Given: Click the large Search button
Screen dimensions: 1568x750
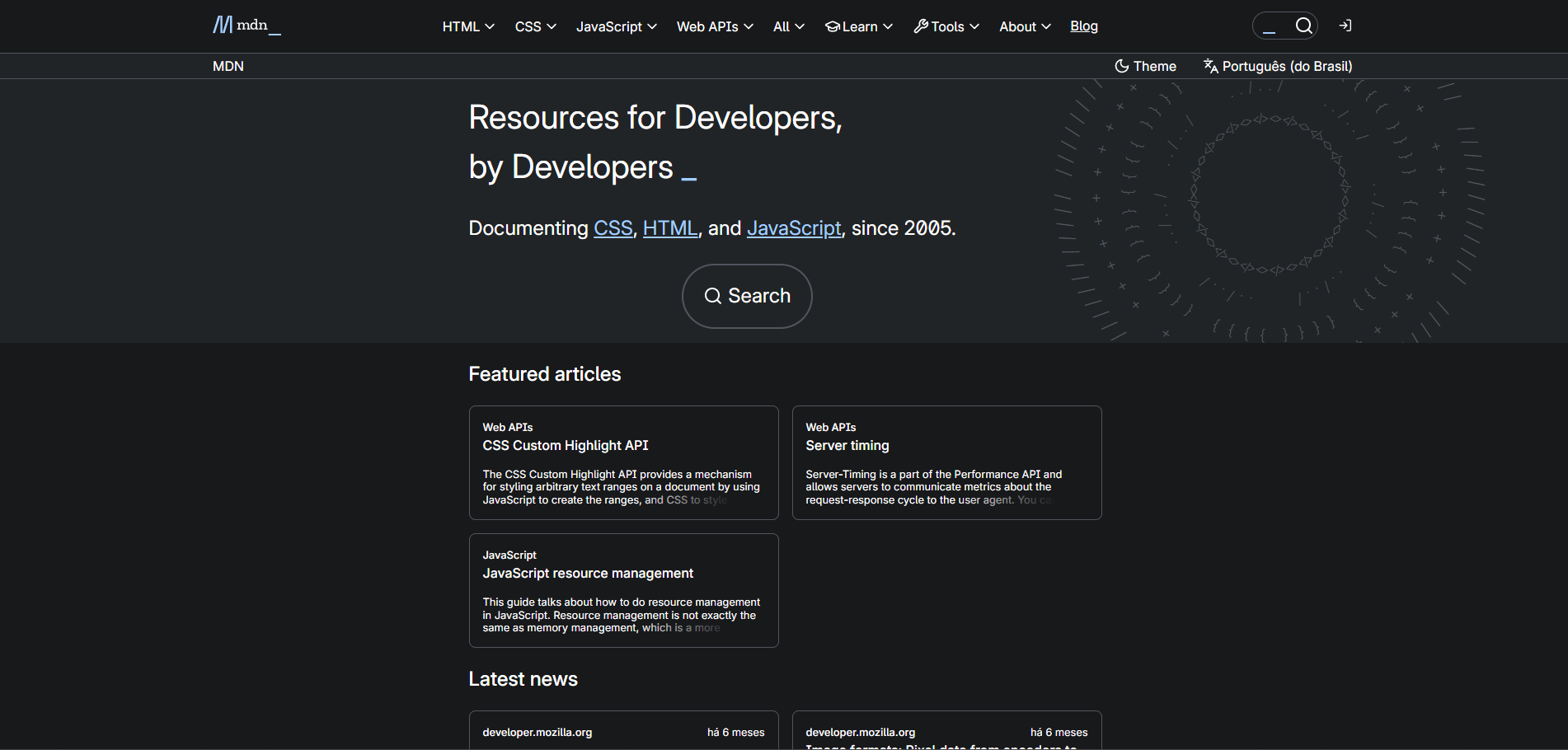Looking at the screenshot, I should [747, 296].
